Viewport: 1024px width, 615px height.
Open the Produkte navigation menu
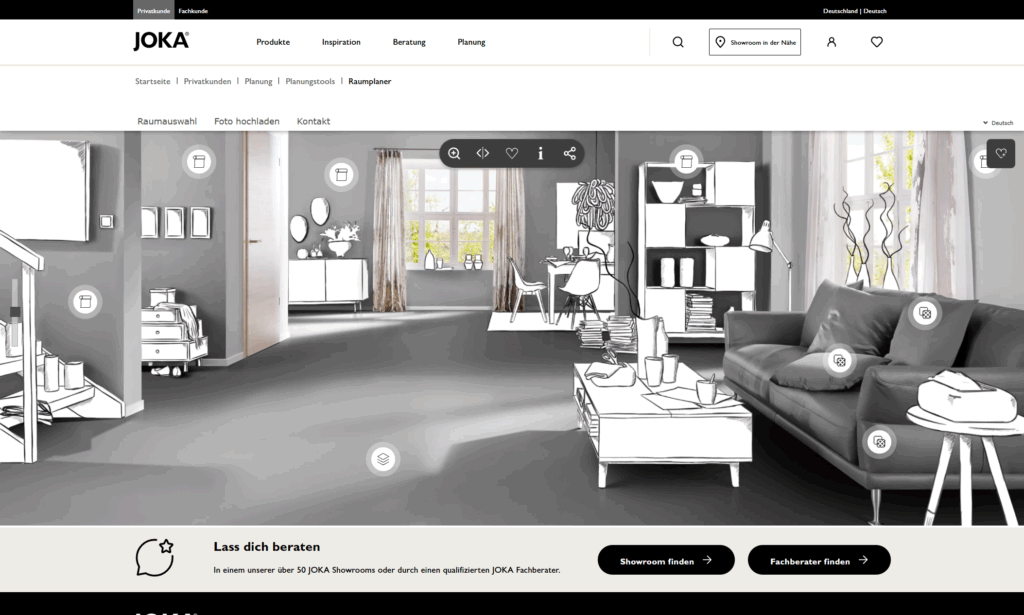coord(273,42)
